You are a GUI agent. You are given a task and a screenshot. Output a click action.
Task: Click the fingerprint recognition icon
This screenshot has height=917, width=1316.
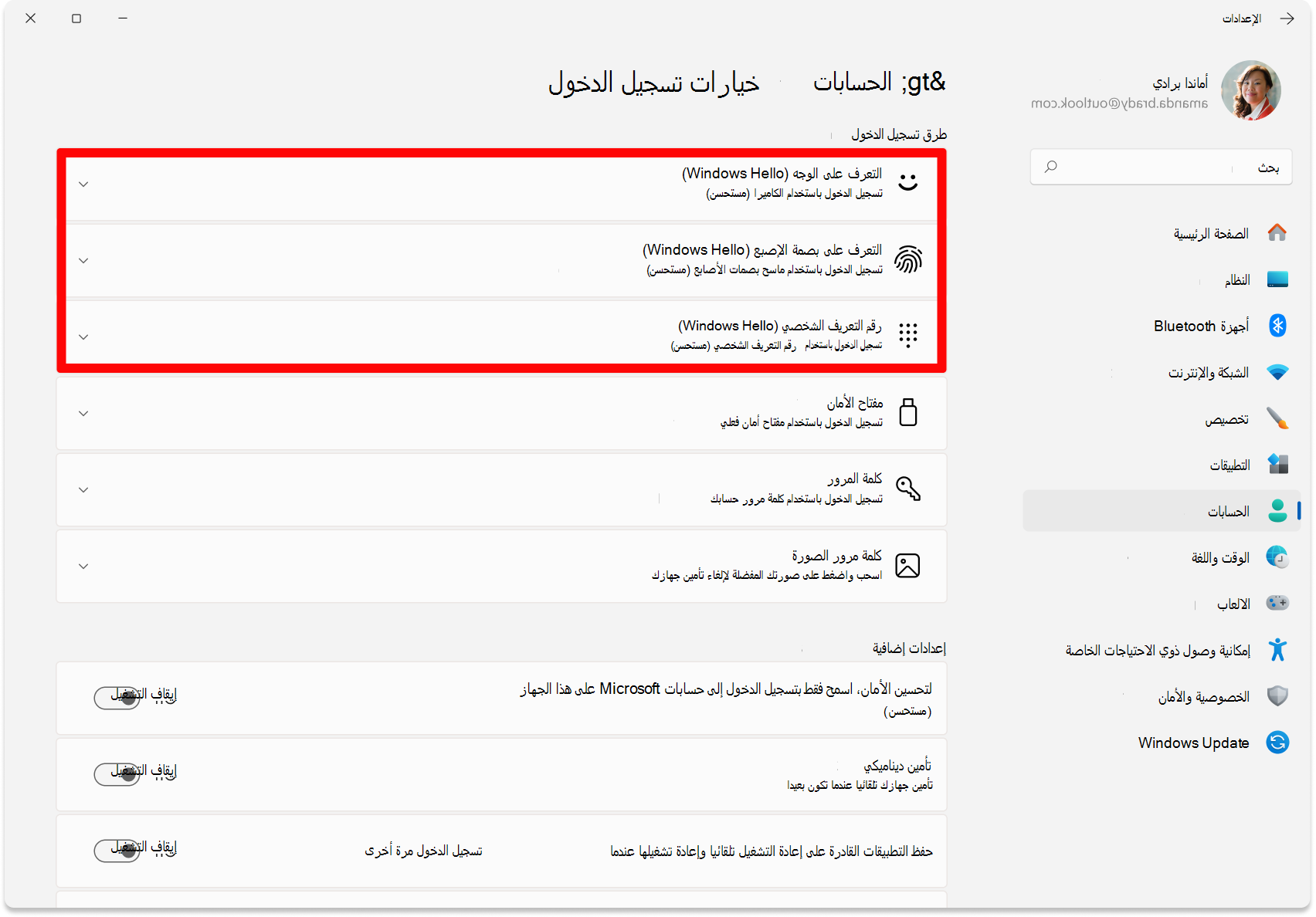coord(908,259)
